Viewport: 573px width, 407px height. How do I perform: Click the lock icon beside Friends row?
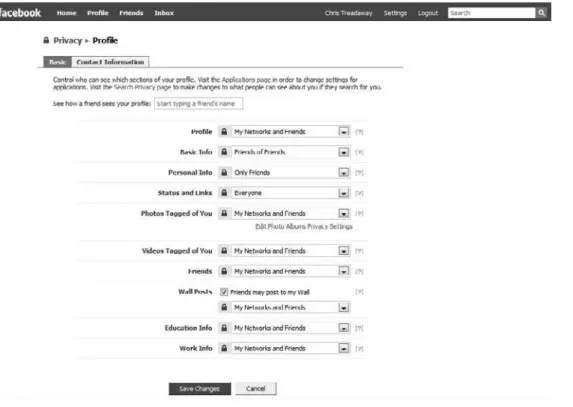point(224,271)
